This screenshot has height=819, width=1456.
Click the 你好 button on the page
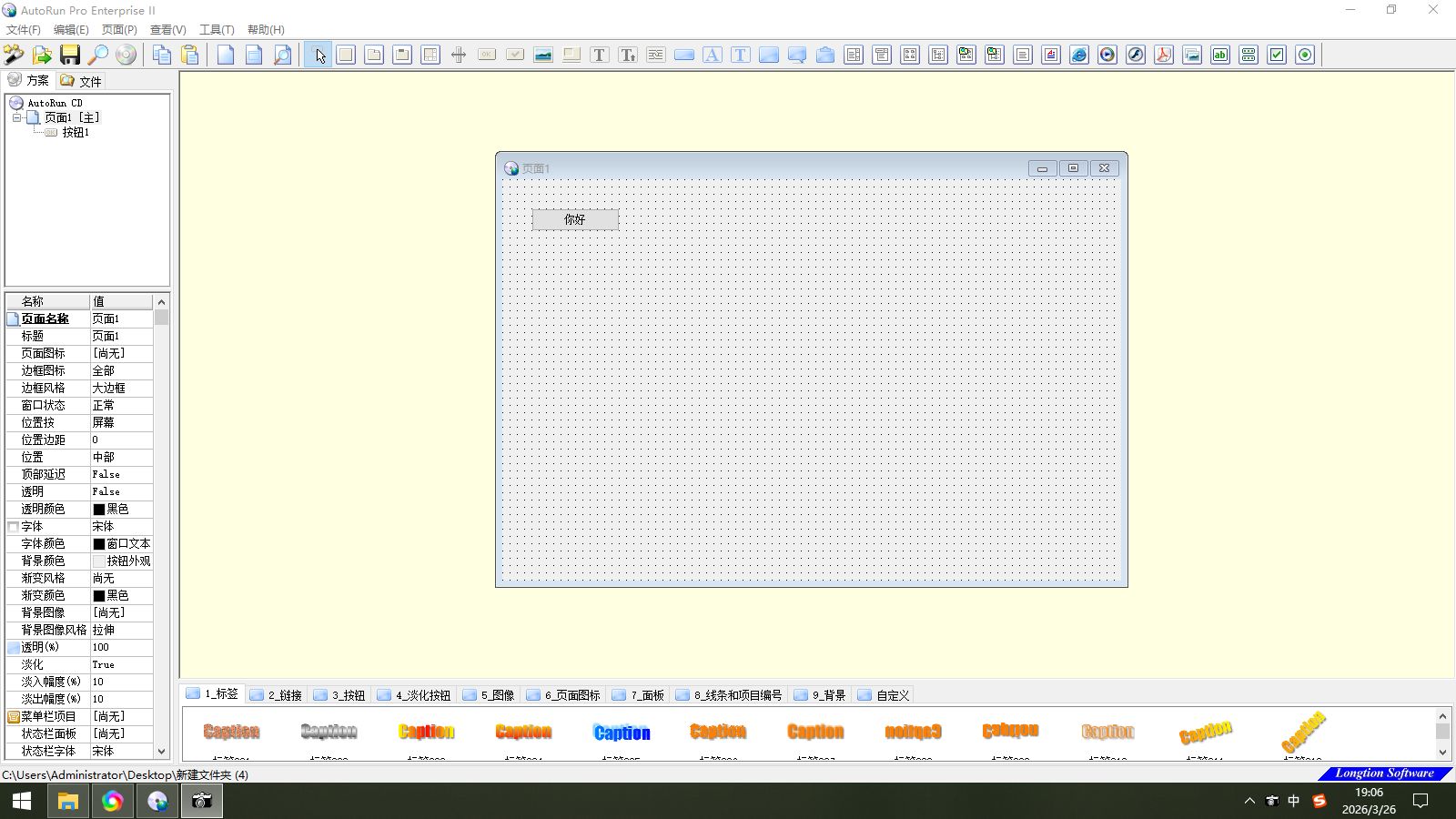[575, 219]
